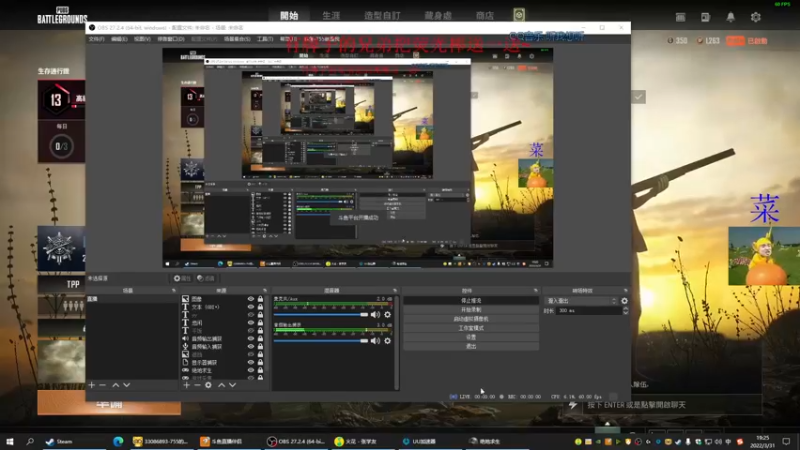Viewport: 800px width, 450px height.
Task: Click the 退出 button in Controls
Action: tap(471, 346)
